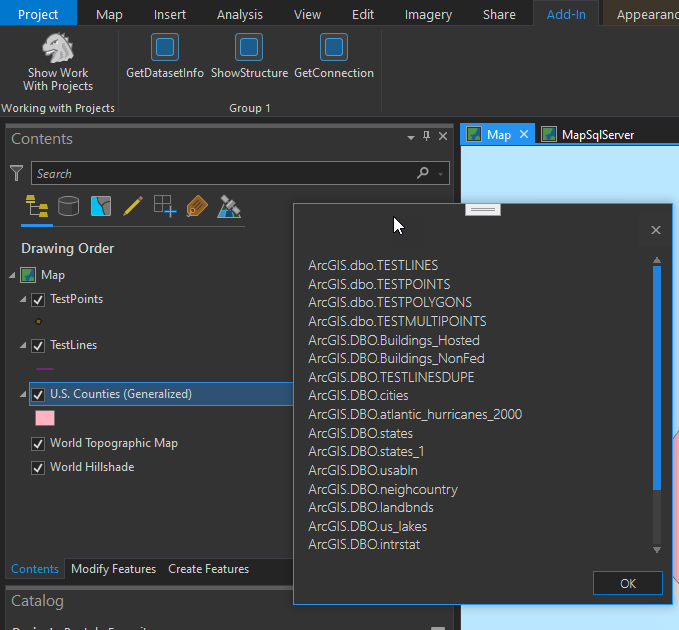Screen dimensions: 679x630
Task: Collapse the Map node in Drawing Order
Action: coord(13,275)
